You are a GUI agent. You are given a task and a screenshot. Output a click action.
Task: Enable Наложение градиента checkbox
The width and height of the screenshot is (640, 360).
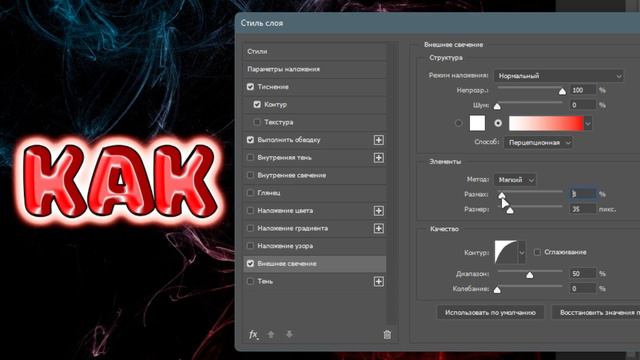tap(250, 228)
